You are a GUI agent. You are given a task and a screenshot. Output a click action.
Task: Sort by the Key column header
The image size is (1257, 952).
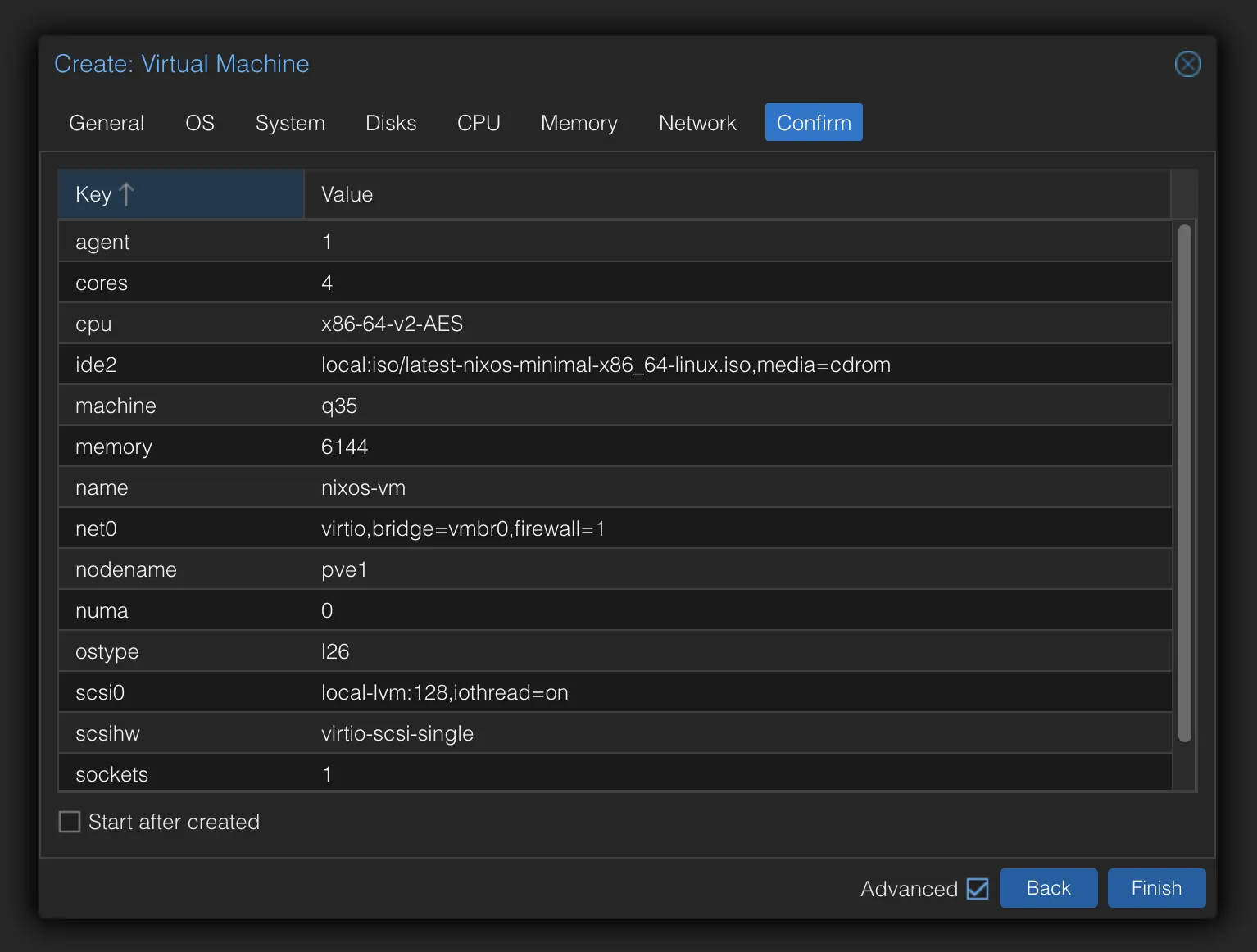(181, 194)
